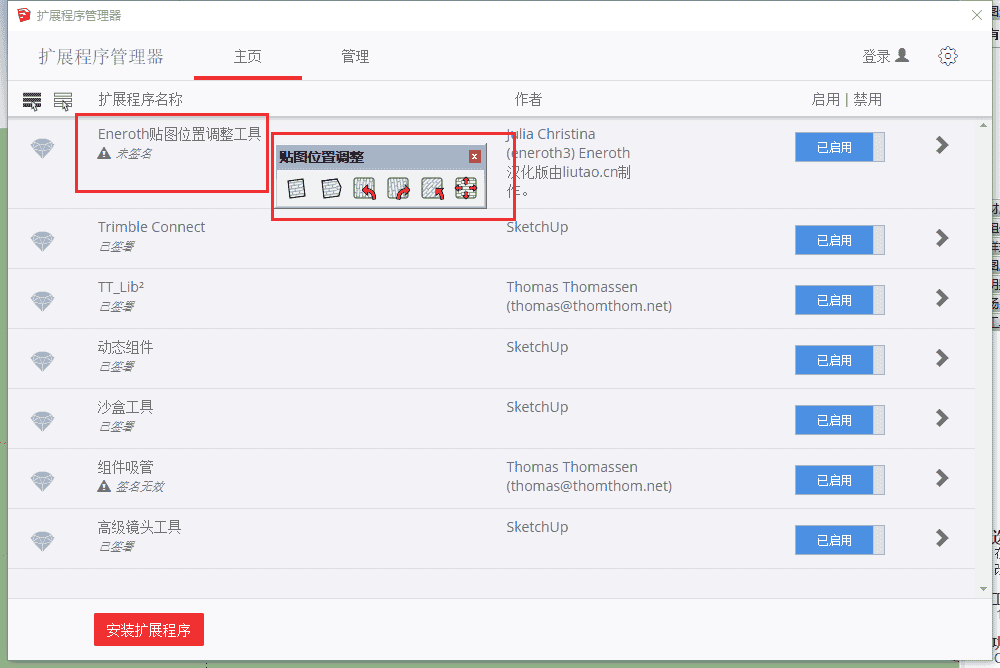Click the 未签名 status under Eneroth

133,154
